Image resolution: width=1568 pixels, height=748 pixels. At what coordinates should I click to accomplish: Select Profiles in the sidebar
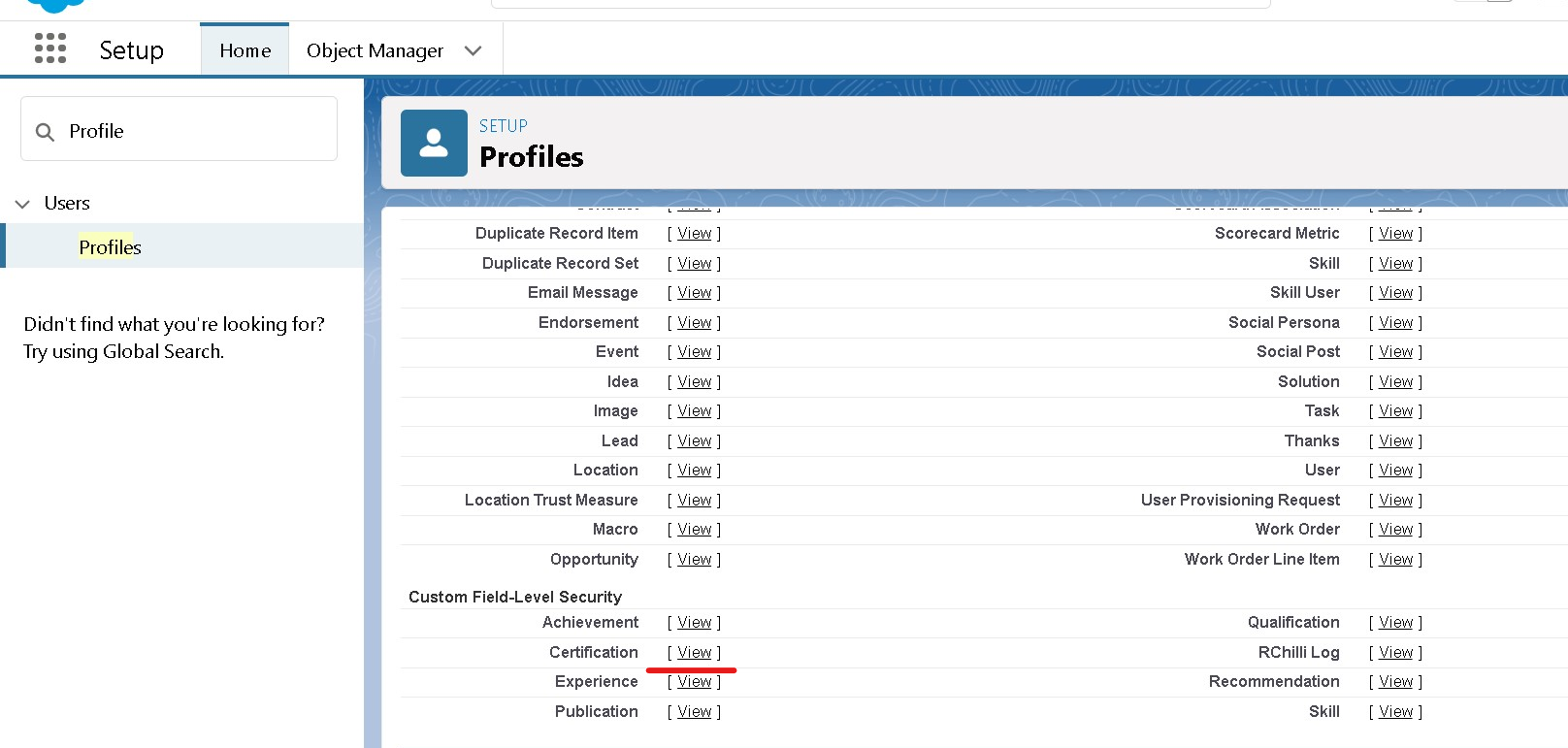pos(110,247)
